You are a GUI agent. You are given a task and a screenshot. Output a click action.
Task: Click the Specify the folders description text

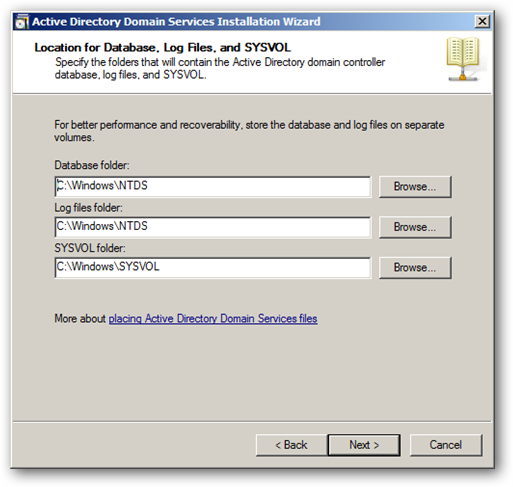pos(220,68)
